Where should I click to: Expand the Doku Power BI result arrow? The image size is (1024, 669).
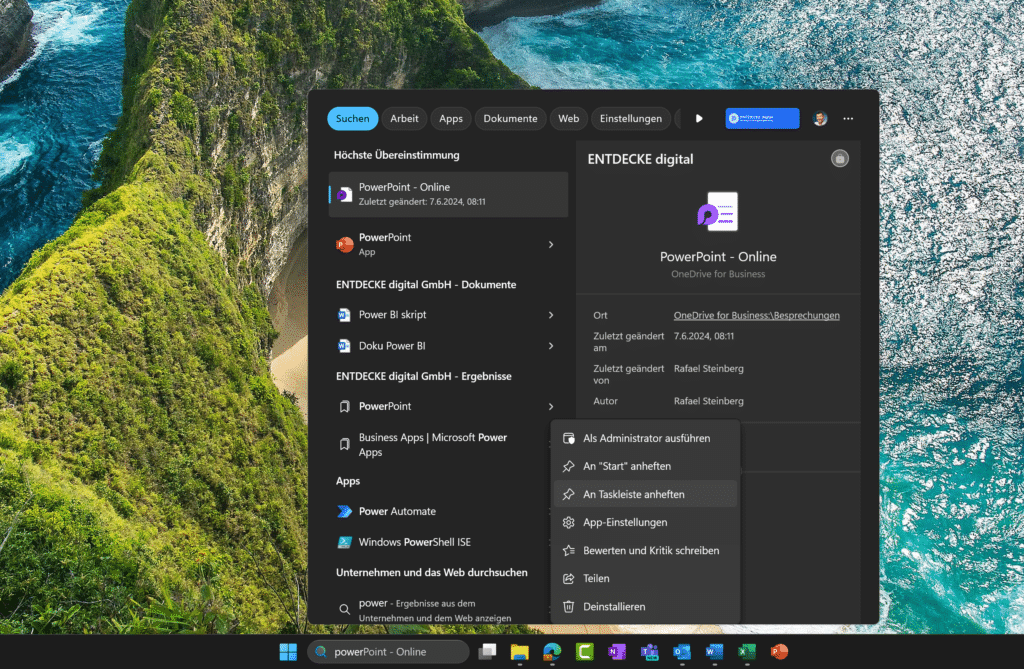coord(551,346)
